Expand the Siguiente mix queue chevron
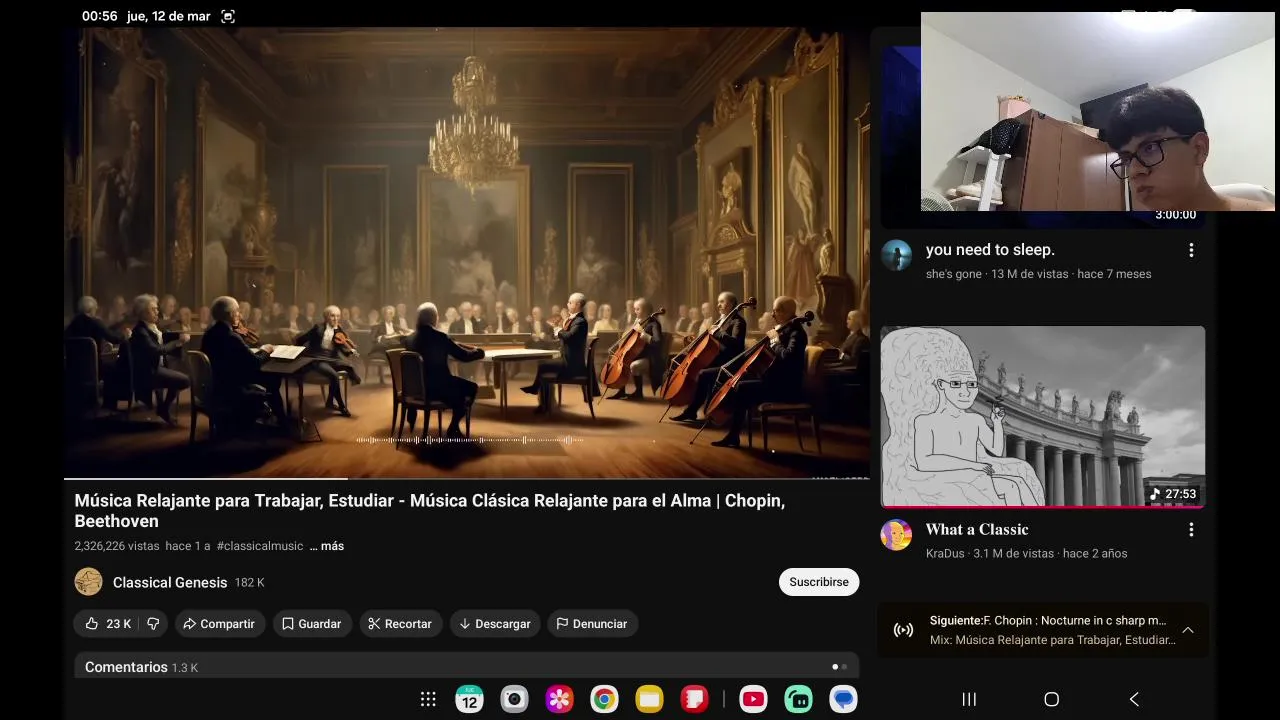The width and height of the screenshot is (1280, 720). click(x=1188, y=630)
